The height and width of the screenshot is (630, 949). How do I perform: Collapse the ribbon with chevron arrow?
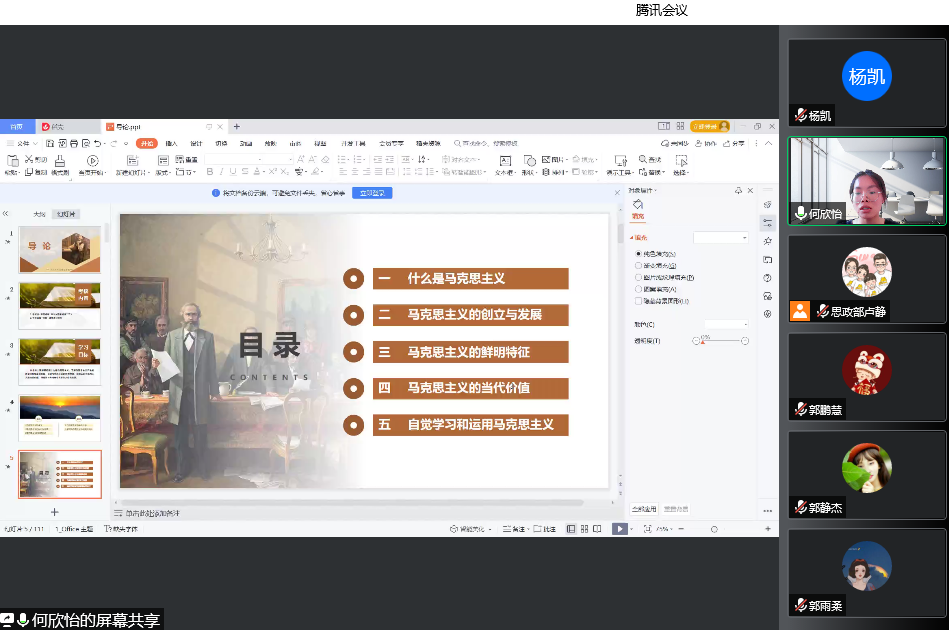click(769, 143)
